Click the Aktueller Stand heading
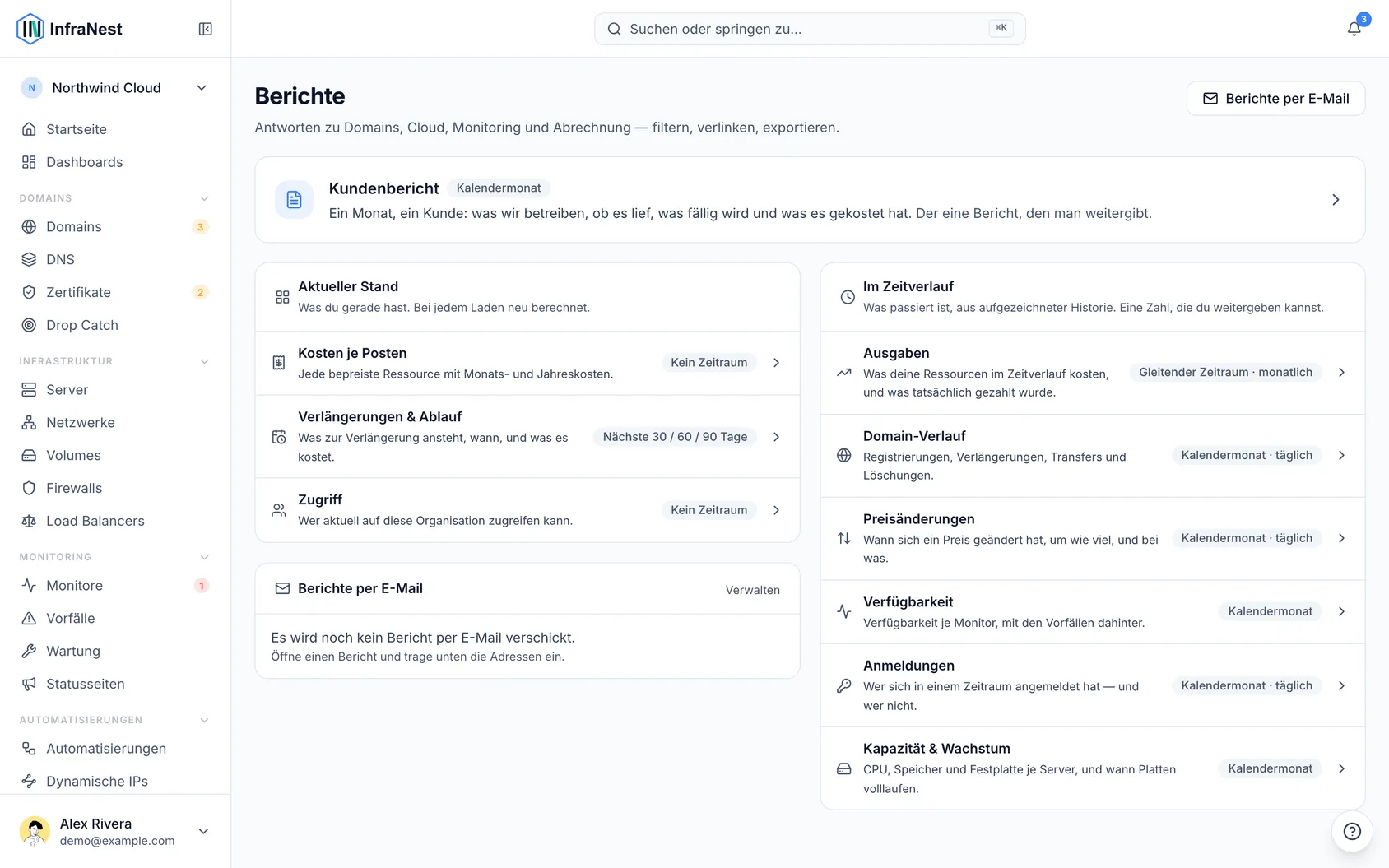 coord(348,286)
